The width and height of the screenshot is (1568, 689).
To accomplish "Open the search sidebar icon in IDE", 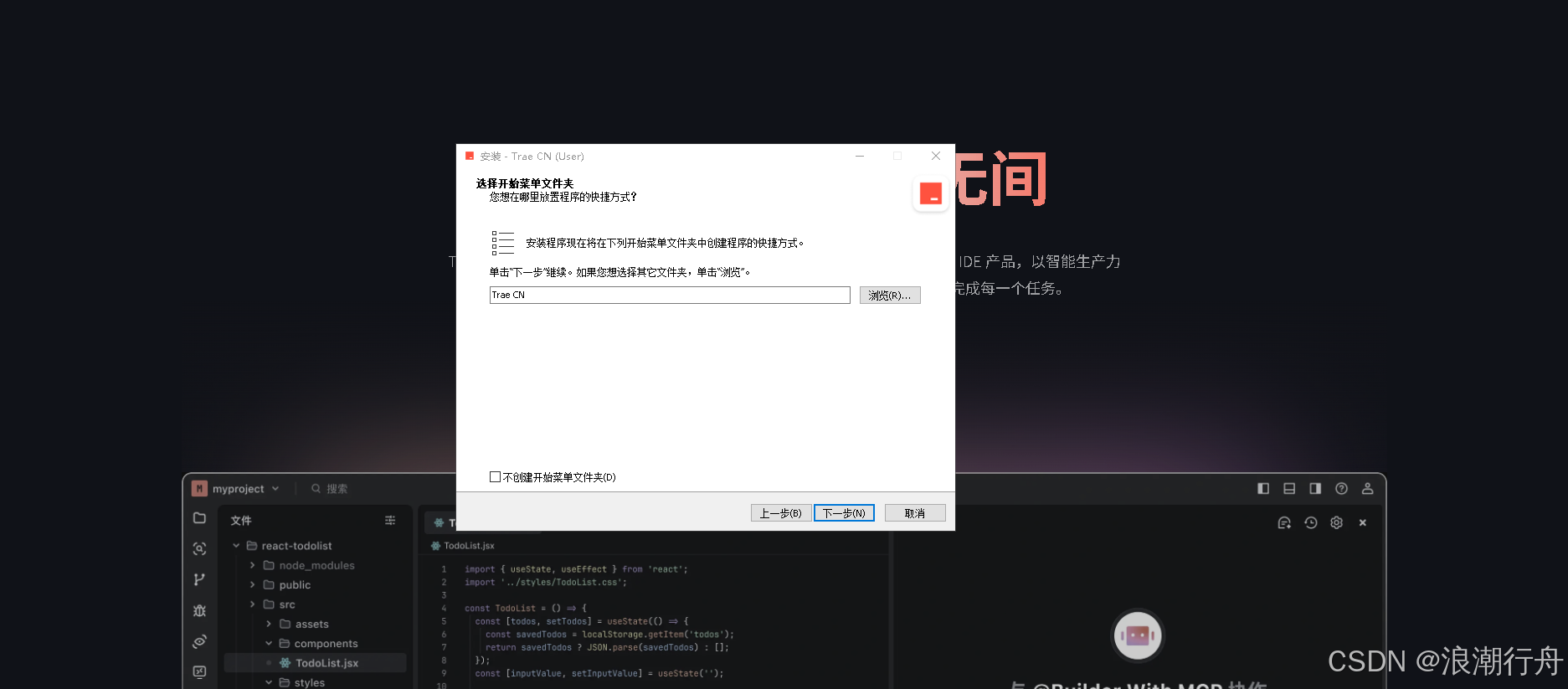I will point(199,549).
